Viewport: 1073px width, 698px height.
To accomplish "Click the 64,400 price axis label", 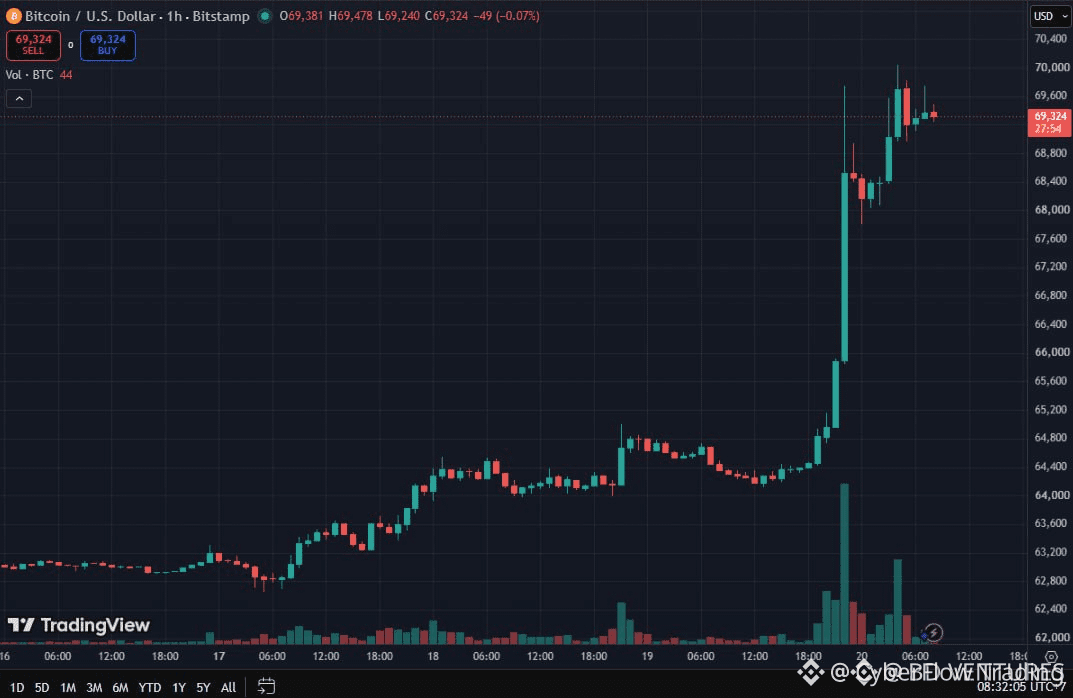I will click(1050, 466).
